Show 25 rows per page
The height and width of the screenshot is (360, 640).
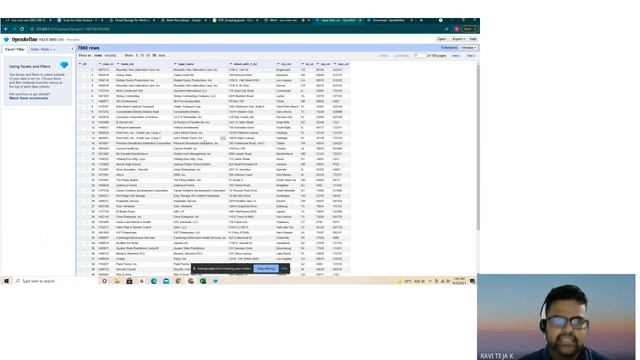148,56
